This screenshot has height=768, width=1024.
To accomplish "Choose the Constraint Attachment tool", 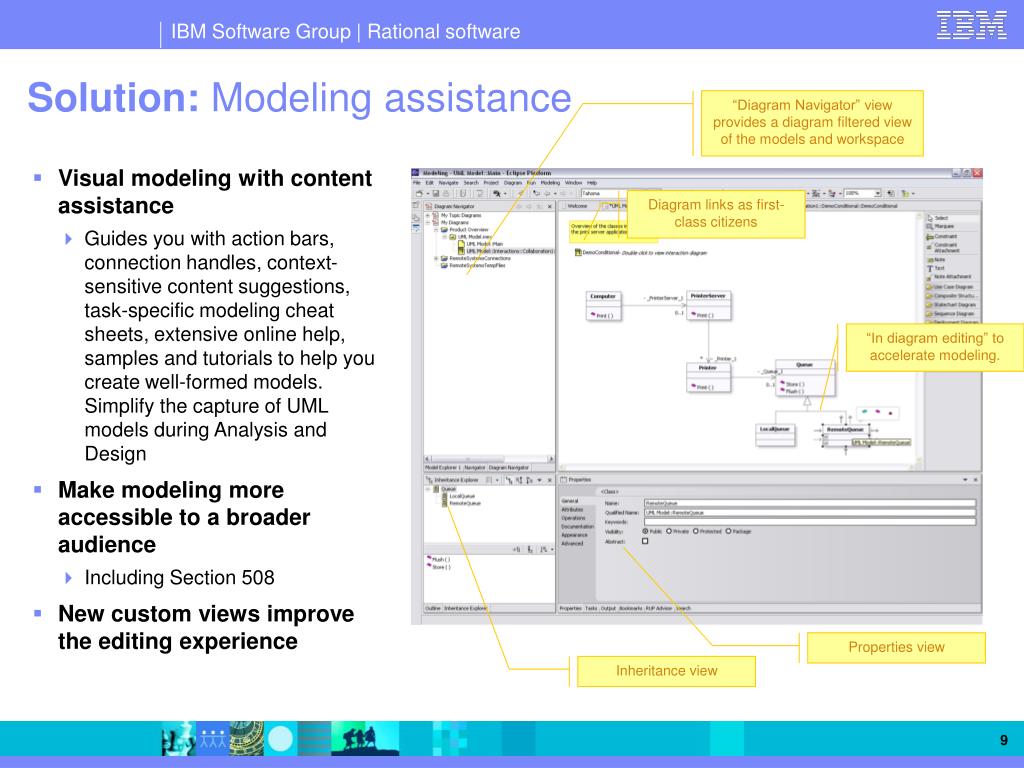I will pos(943,247).
